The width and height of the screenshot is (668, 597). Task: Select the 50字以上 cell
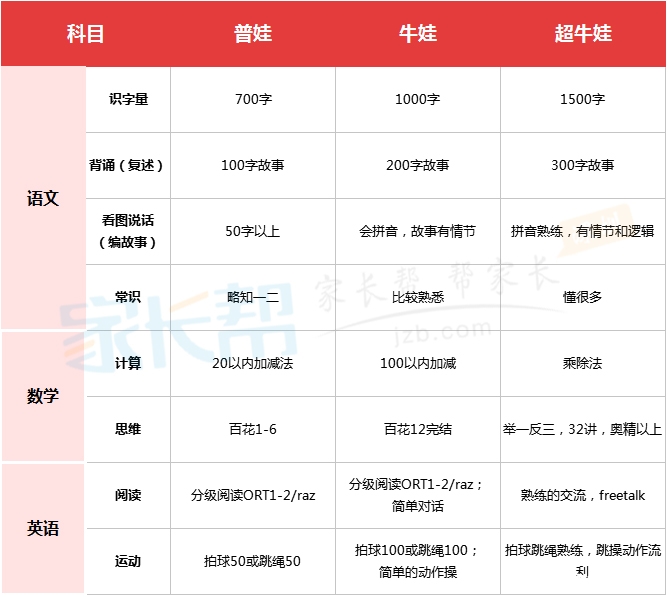click(x=253, y=231)
